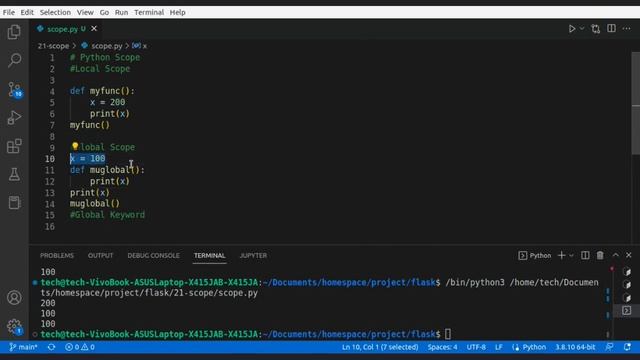
Task: Open the Jupyter notebook sidebar icon
Action: coord(14,202)
